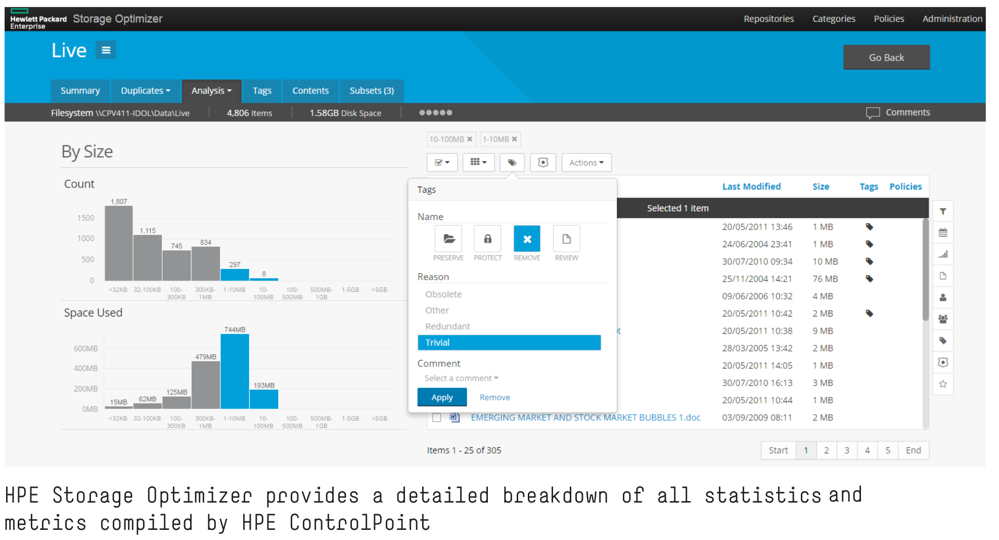Go to page 2 in pagination
Screen dimensions: 999x540
tap(826, 450)
